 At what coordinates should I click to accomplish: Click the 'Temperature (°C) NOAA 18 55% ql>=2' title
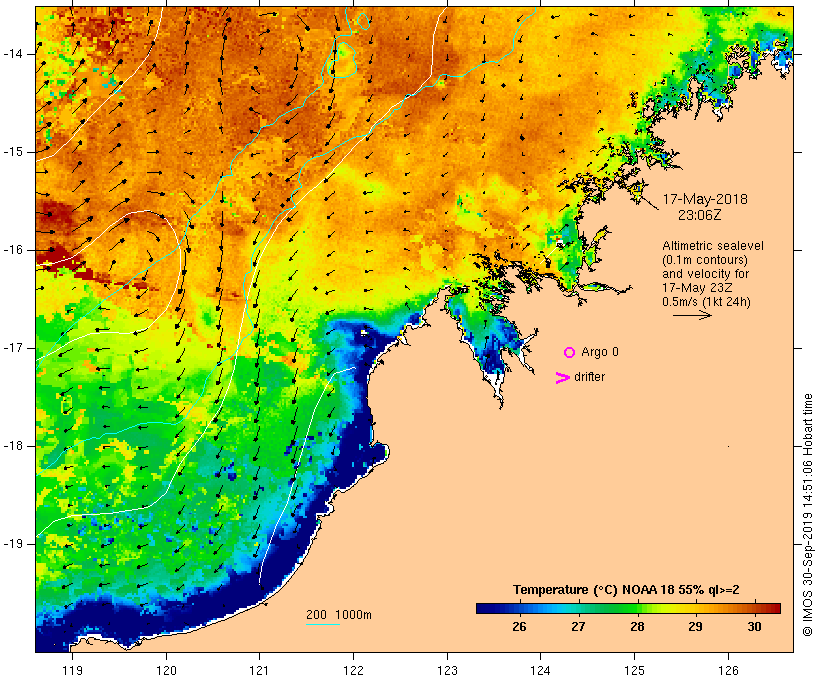(x=626, y=590)
